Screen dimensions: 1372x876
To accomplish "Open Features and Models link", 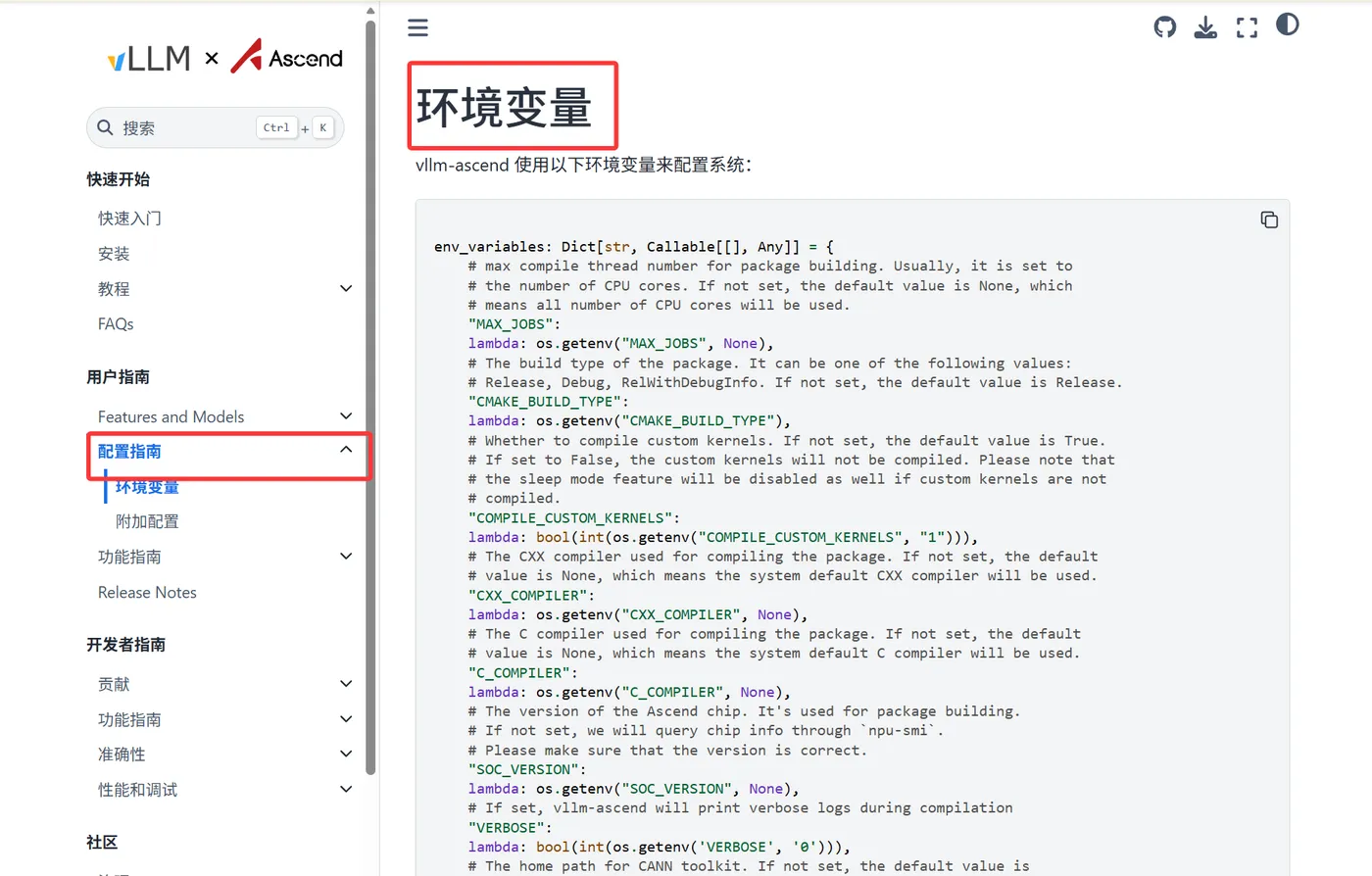I will [171, 416].
